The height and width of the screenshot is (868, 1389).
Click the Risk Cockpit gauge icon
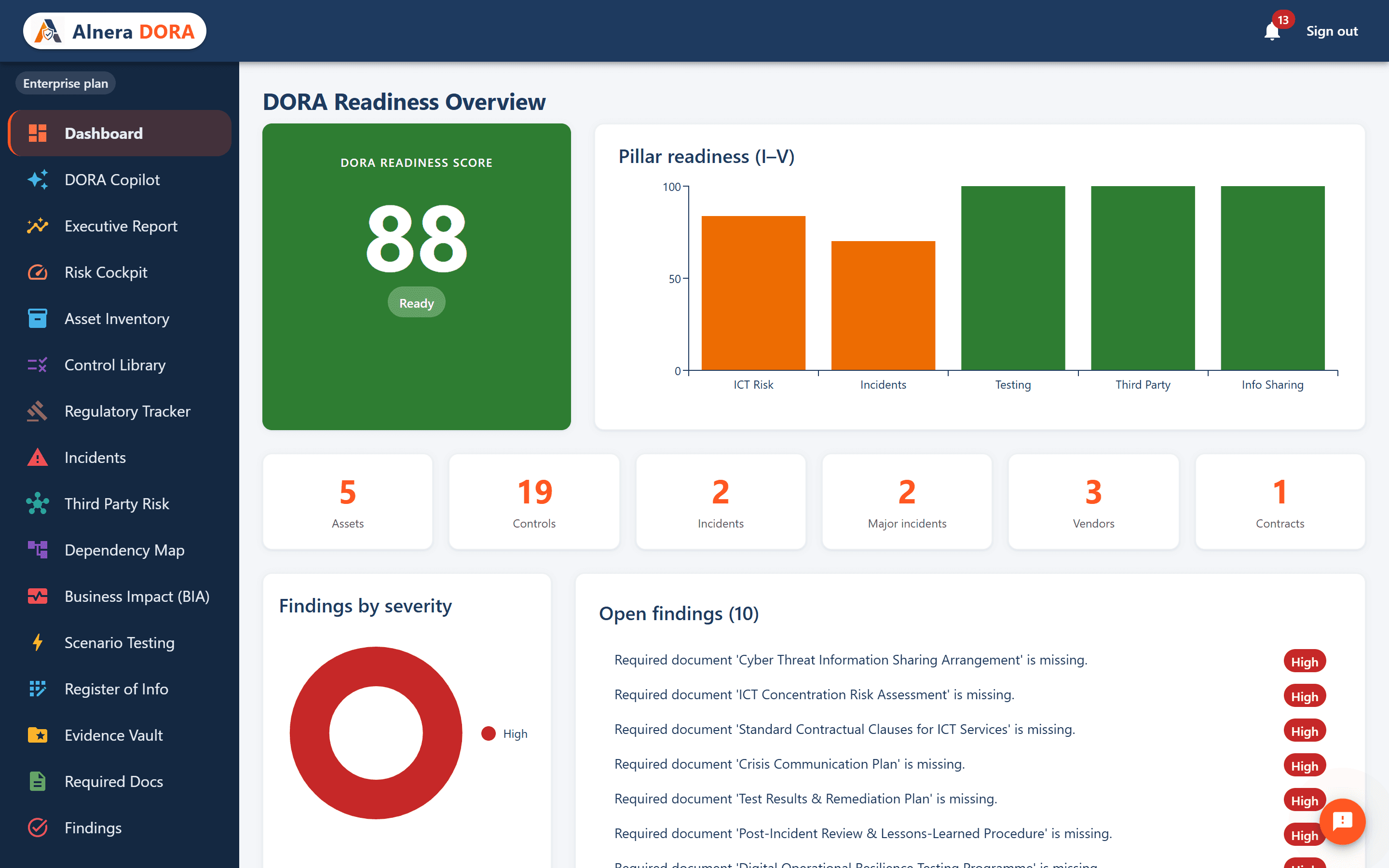38,272
